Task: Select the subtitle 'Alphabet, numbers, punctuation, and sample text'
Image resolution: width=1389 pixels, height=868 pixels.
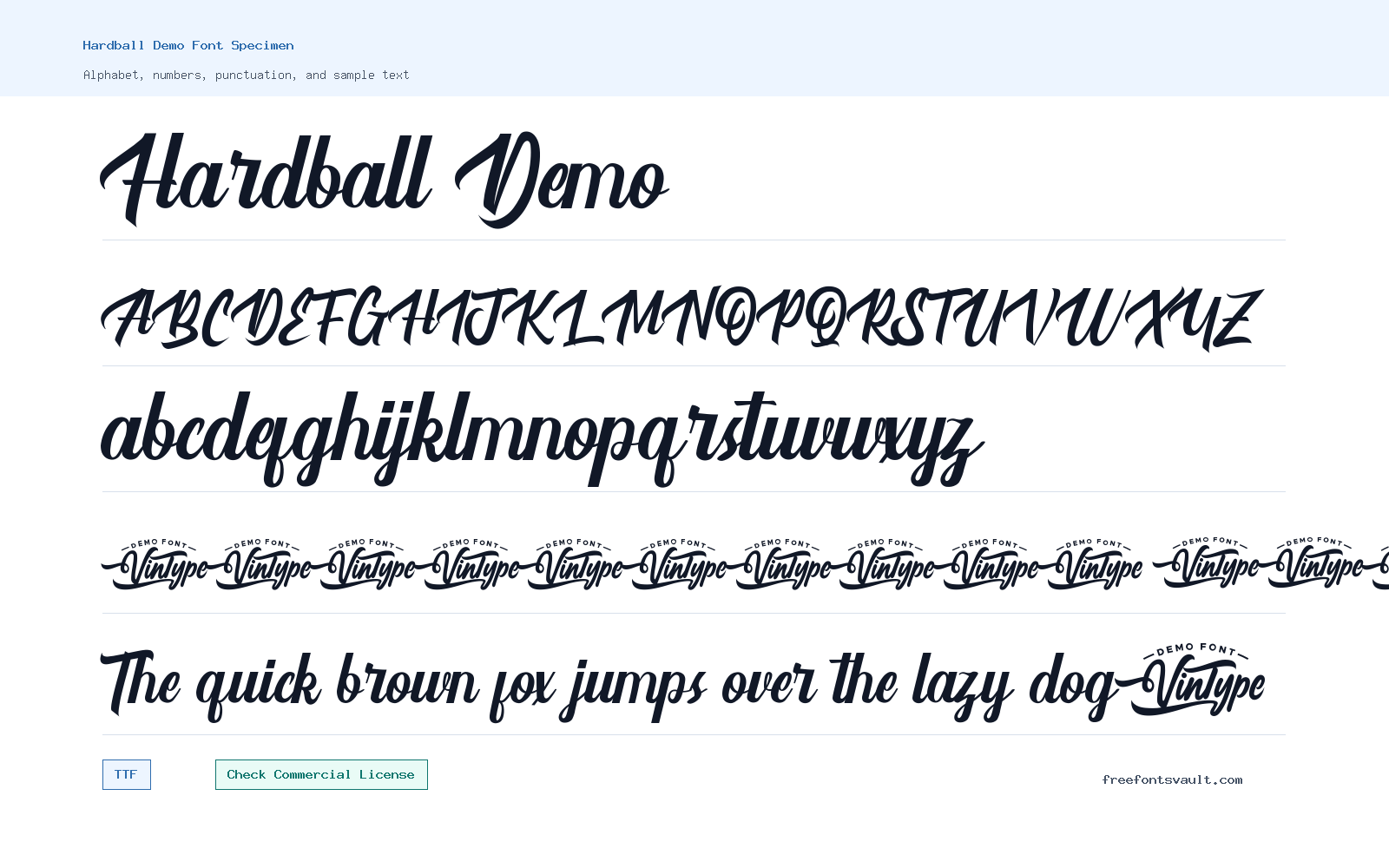Action: pos(247,75)
